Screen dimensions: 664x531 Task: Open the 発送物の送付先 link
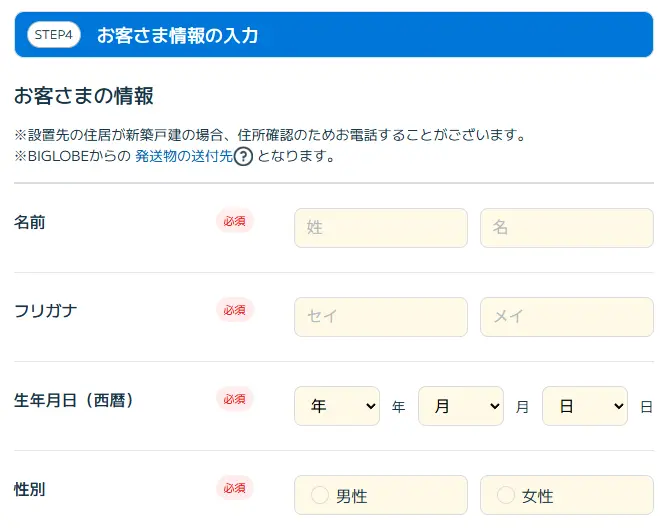tap(183, 157)
